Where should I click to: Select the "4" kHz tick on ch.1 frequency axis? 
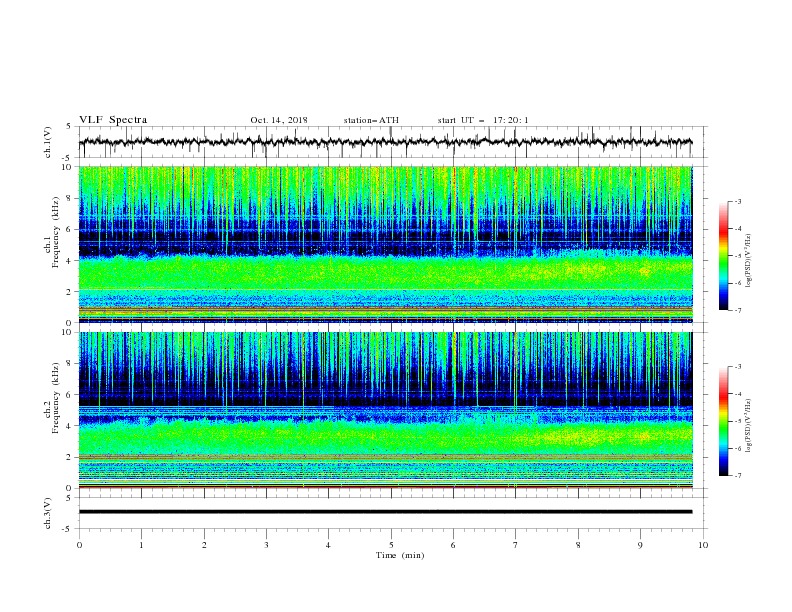(x=70, y=261)
